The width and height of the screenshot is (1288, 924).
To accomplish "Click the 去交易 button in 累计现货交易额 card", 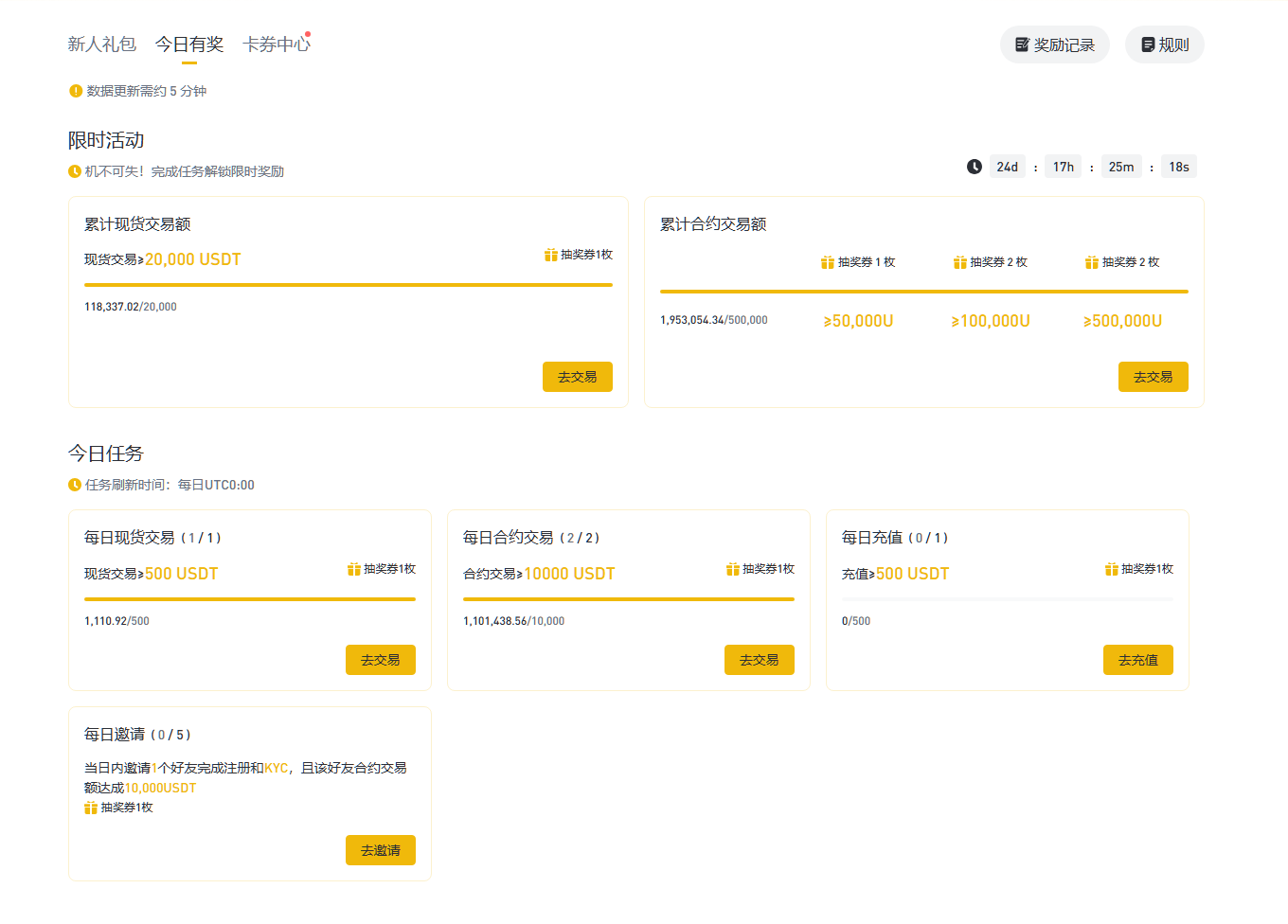I will [x=578, y=377].
